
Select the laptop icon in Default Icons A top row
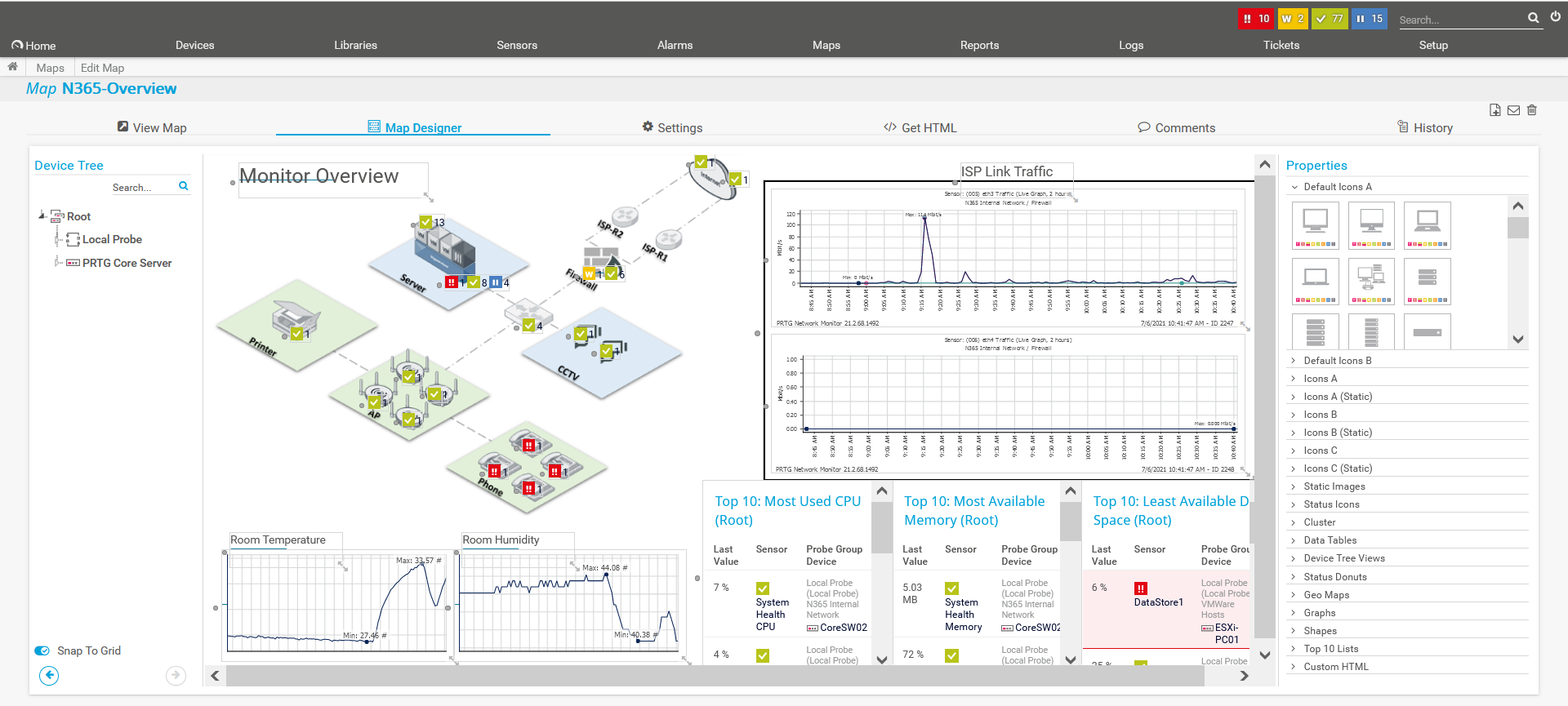point(1428,225)
